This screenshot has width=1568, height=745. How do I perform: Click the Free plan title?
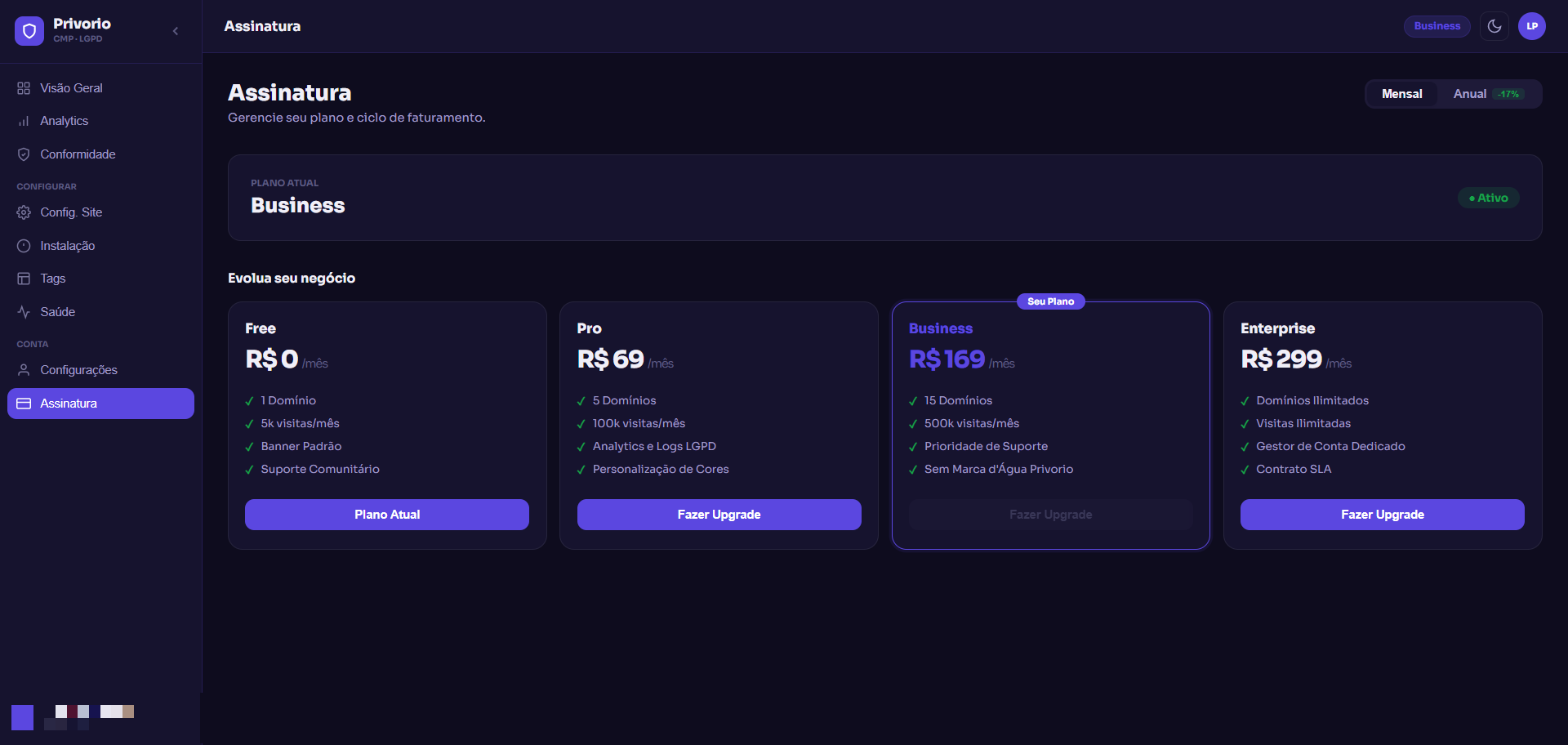tap(261, 328)
